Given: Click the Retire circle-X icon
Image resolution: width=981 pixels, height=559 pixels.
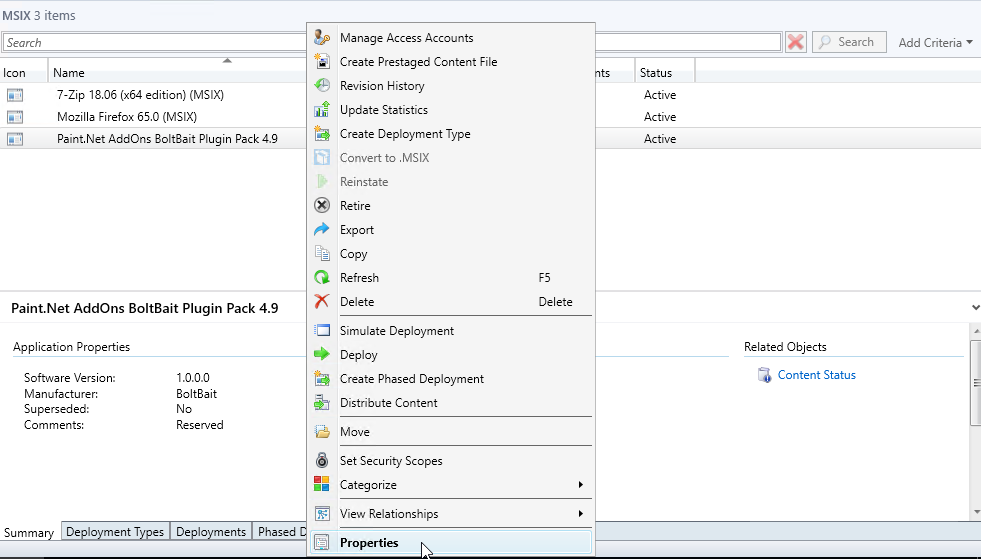Looking at the screenshot, I should click(321, 206).
